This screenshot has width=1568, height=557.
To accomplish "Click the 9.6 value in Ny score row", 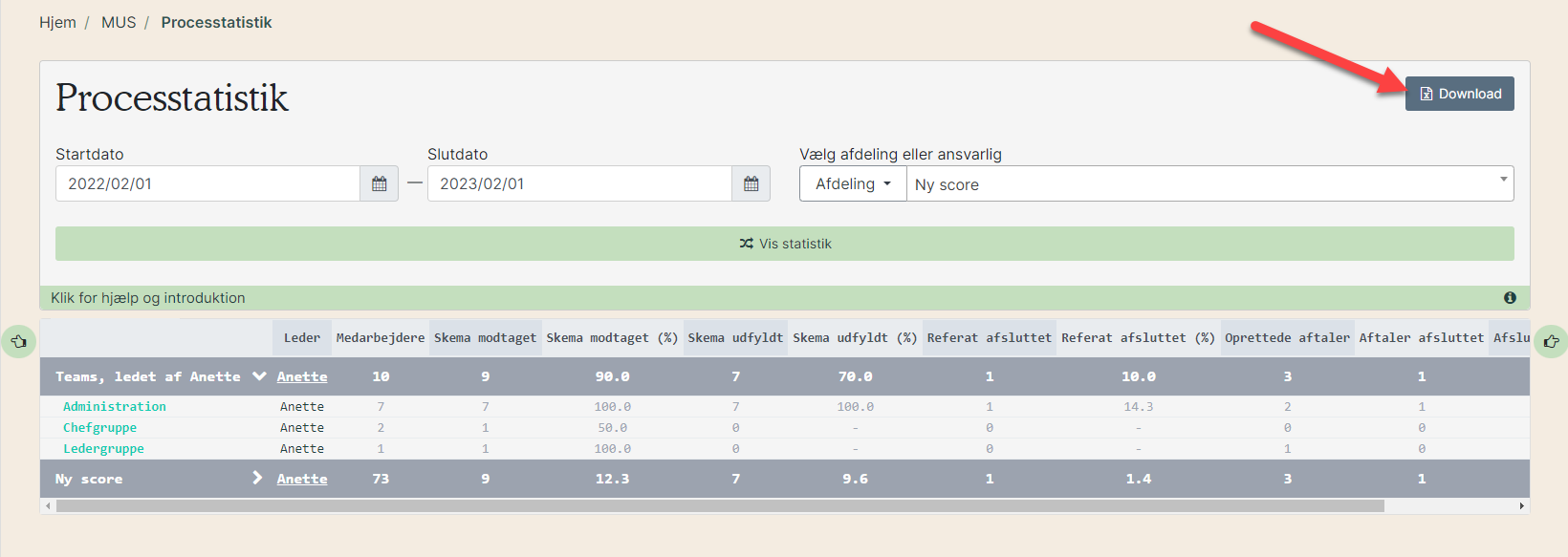I will [x=856, y=479].
